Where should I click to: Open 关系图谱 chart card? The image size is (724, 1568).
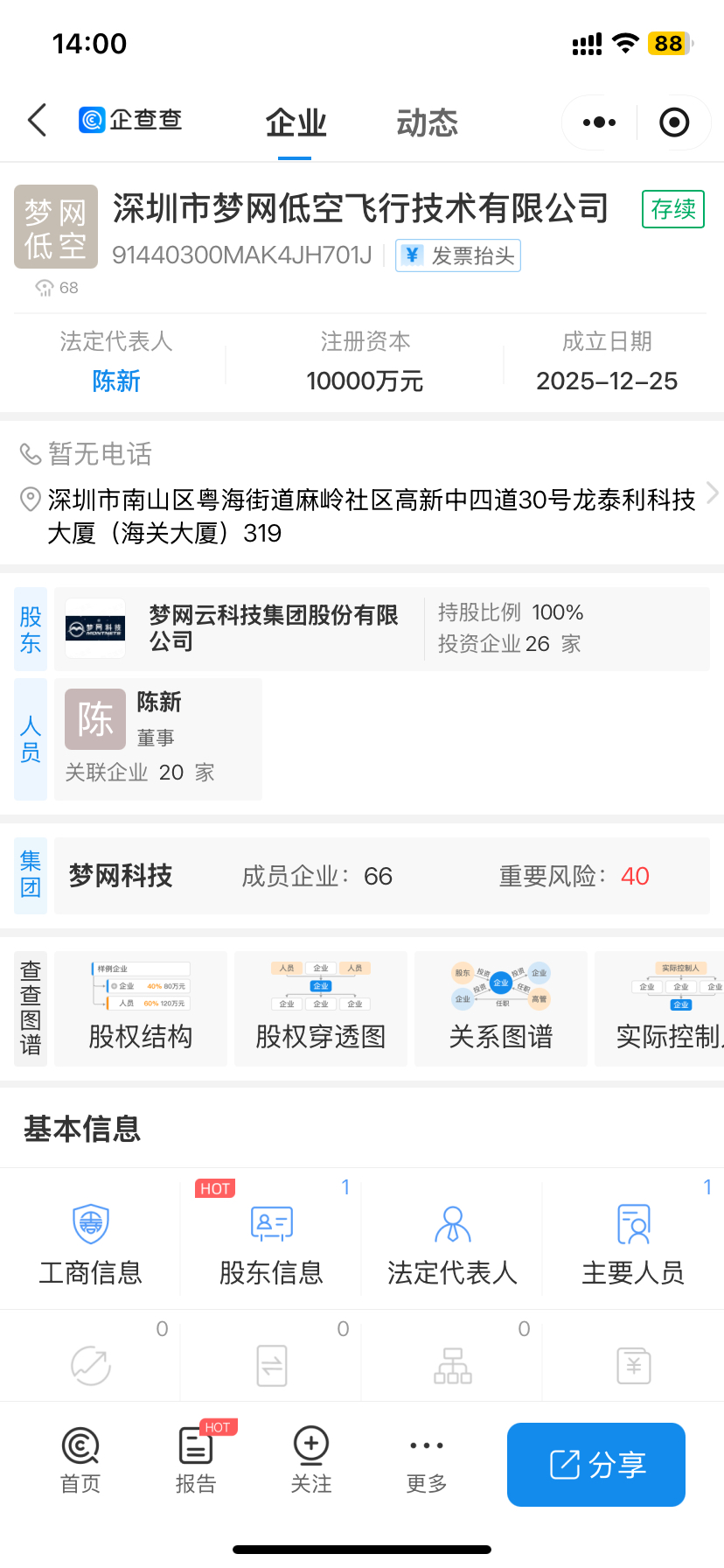click(x=501, y=1009)
